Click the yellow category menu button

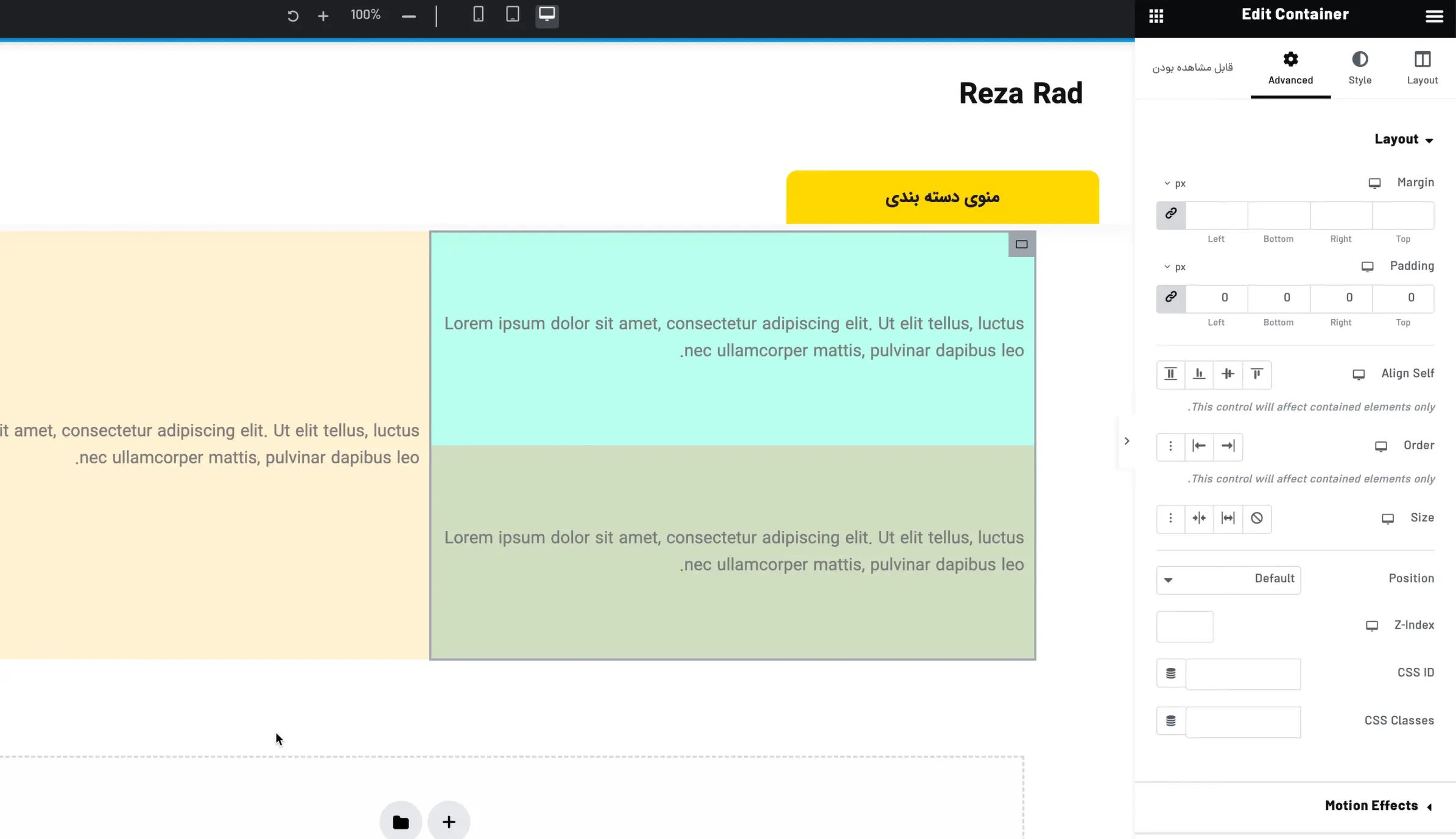(x=942, y=197)
